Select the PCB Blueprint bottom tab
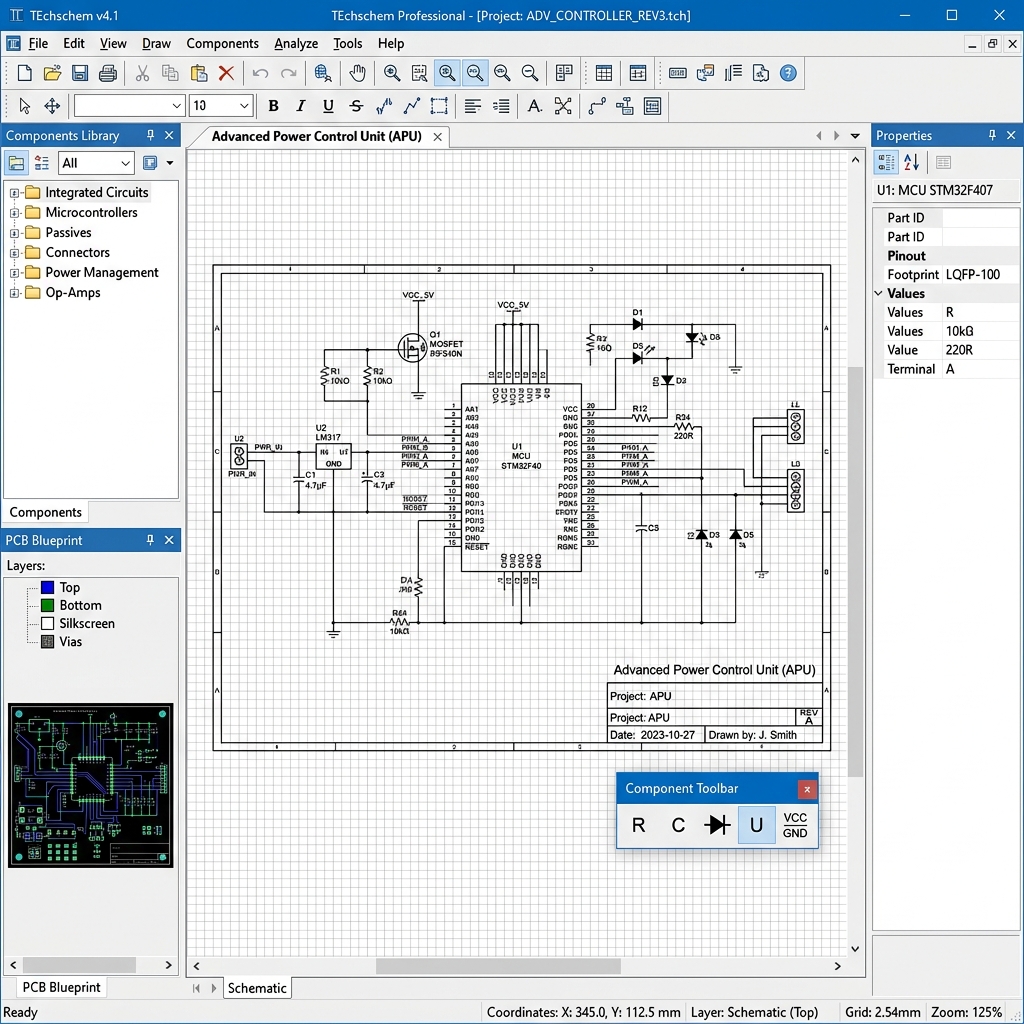 click(x=61, y=987)
